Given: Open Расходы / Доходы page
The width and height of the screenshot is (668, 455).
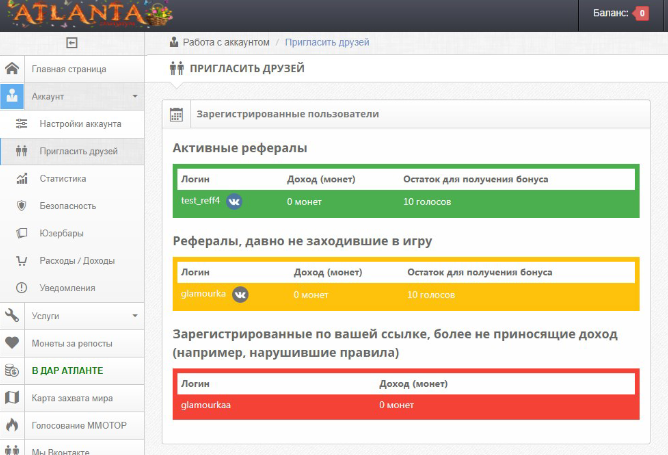Looking at the screenshot, I should pyautogui.click(x=77, y=261).
